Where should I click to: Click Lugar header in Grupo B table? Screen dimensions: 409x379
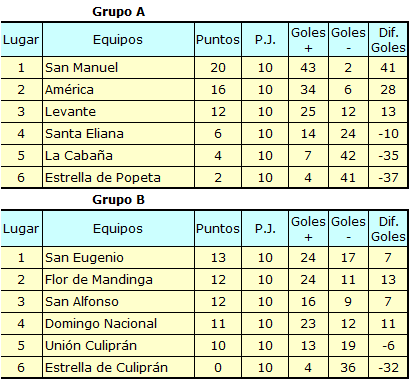21,229
